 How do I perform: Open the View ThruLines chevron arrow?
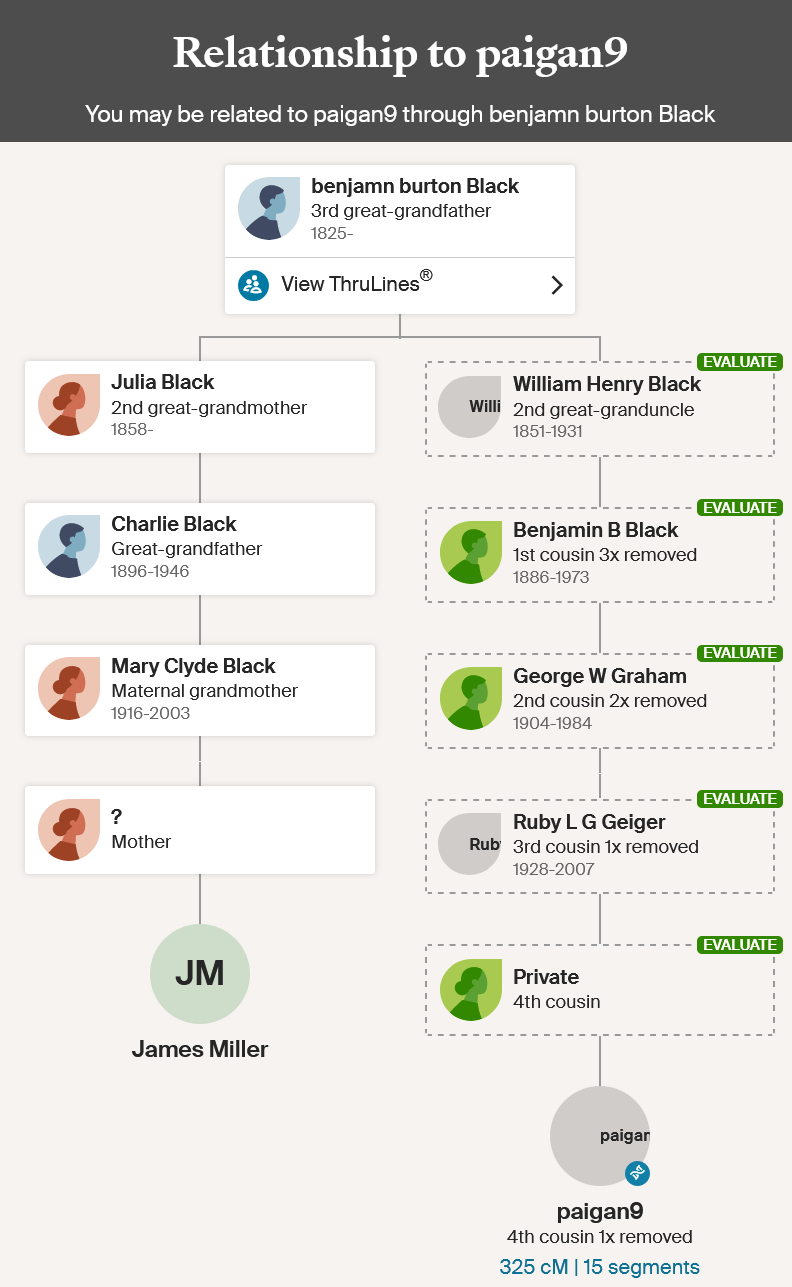(x=557, y=285)
